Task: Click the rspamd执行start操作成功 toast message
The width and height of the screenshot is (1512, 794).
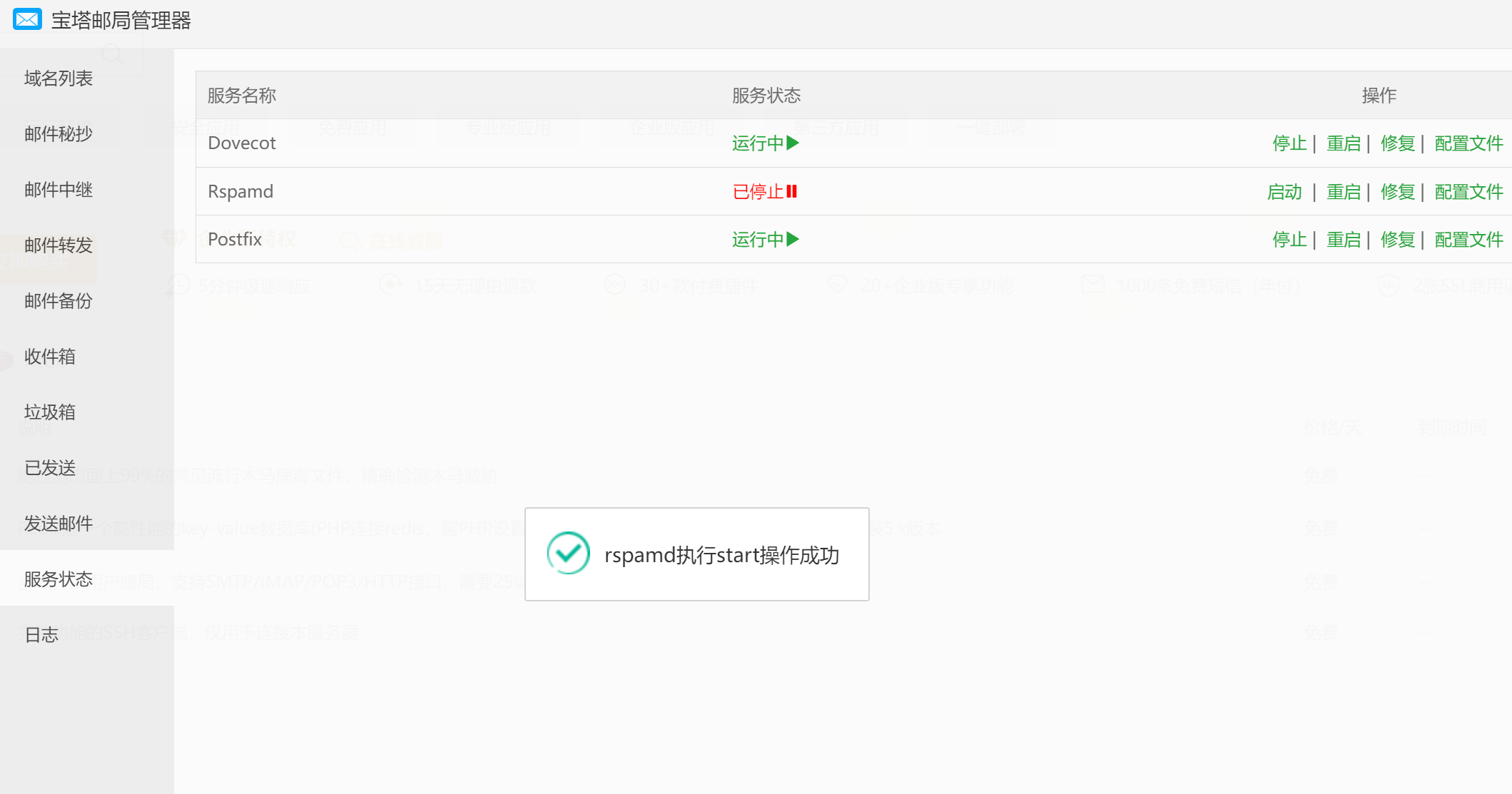Action: click(x=721, y=554)
